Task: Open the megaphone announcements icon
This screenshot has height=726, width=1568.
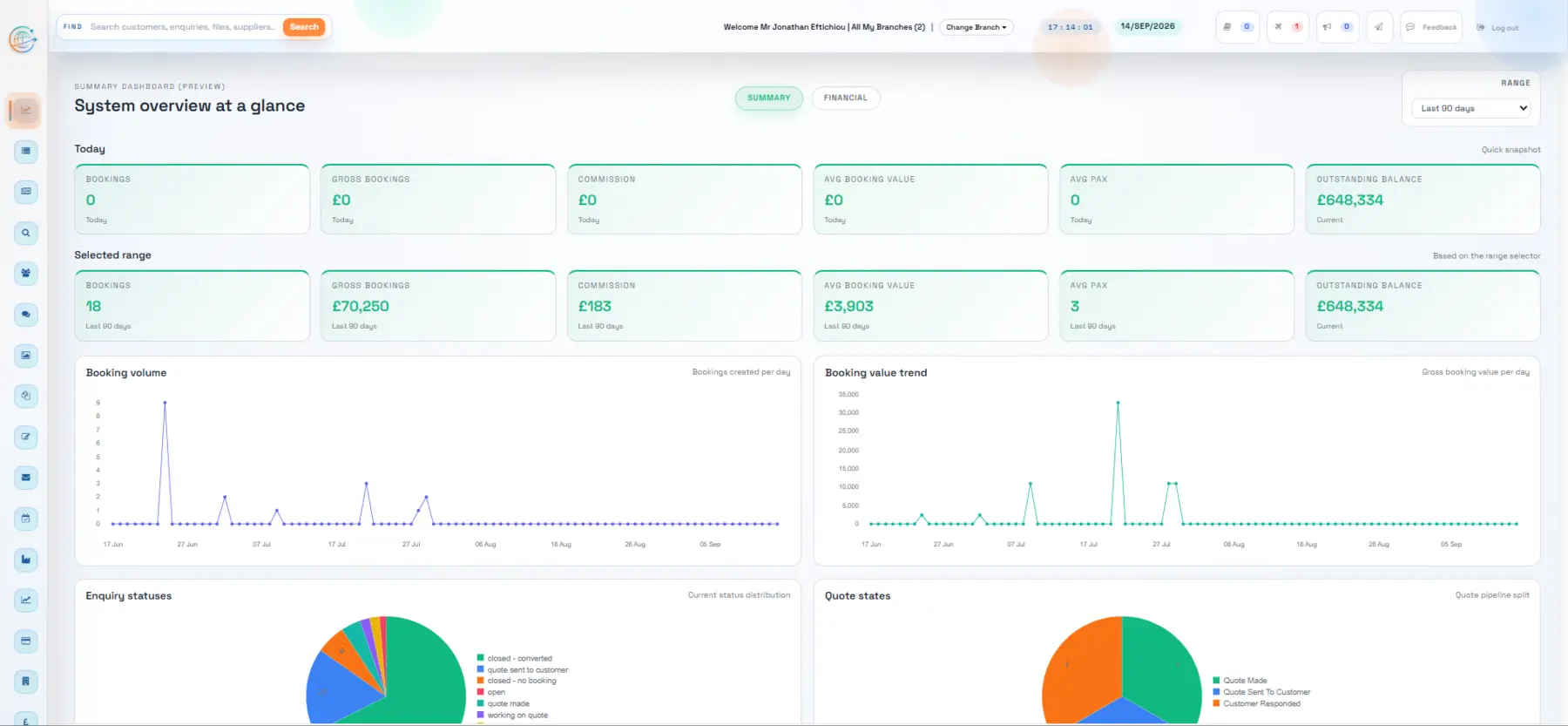Action: tap(1337, 27)
